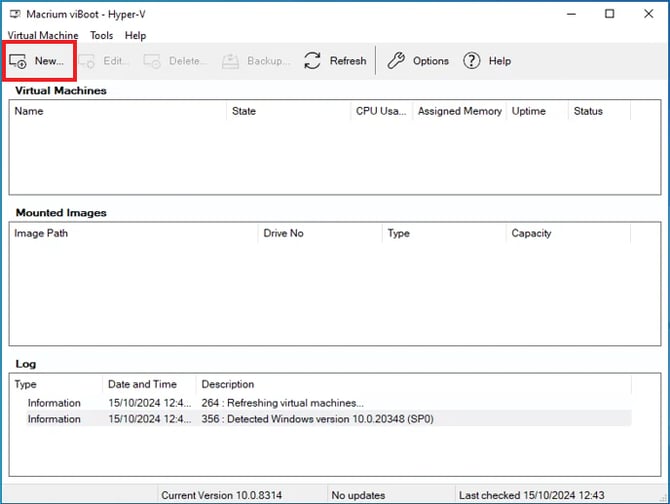Minimize the Macrium viBoot window

[571, 14]
